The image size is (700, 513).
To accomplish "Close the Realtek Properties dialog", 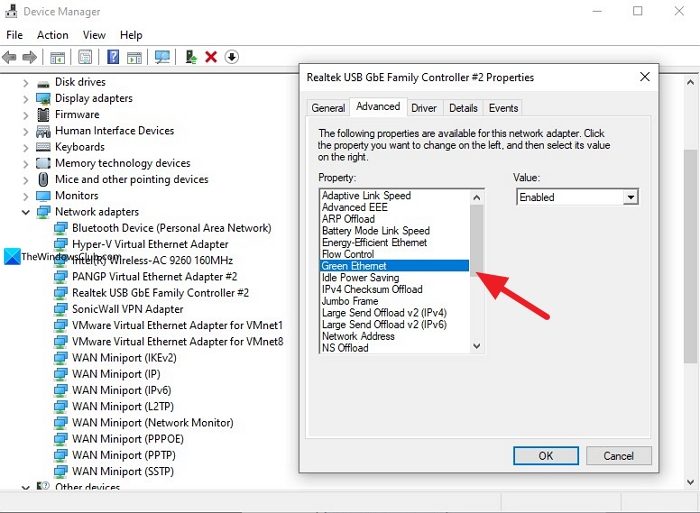I will 644,77.
